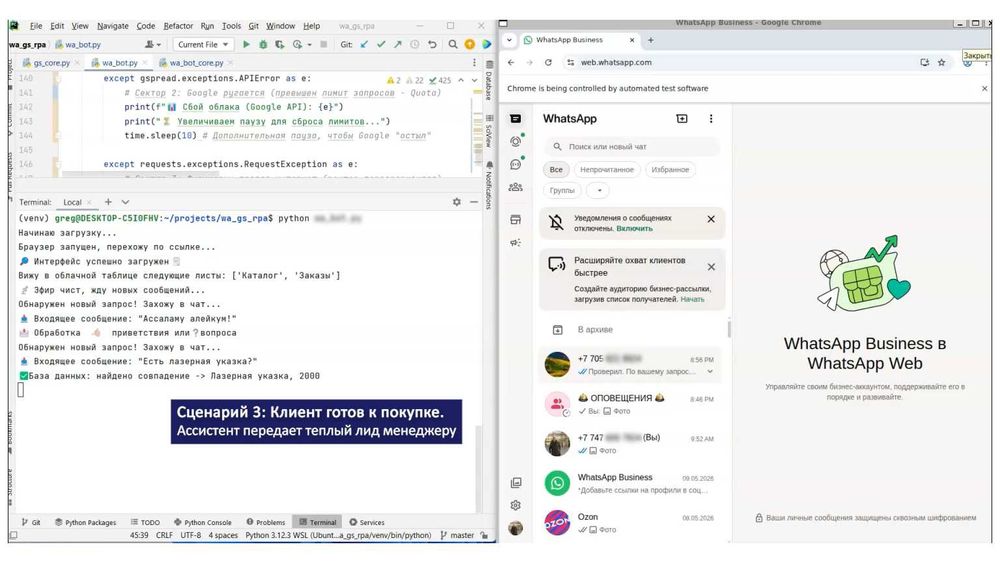
Task: Dismiss the notifications disabled banner
Action: pyautogui.click(x=711, y=219)
